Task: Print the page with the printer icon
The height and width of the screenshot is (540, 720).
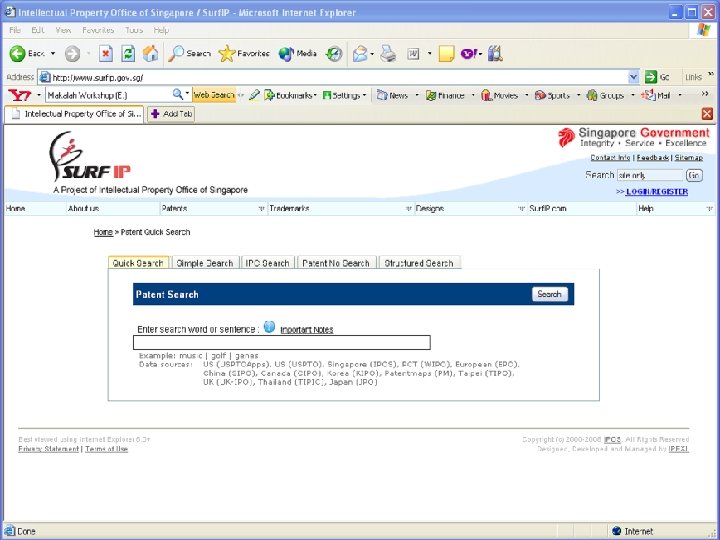Action: pyautogui.click(x=388, y=54)
